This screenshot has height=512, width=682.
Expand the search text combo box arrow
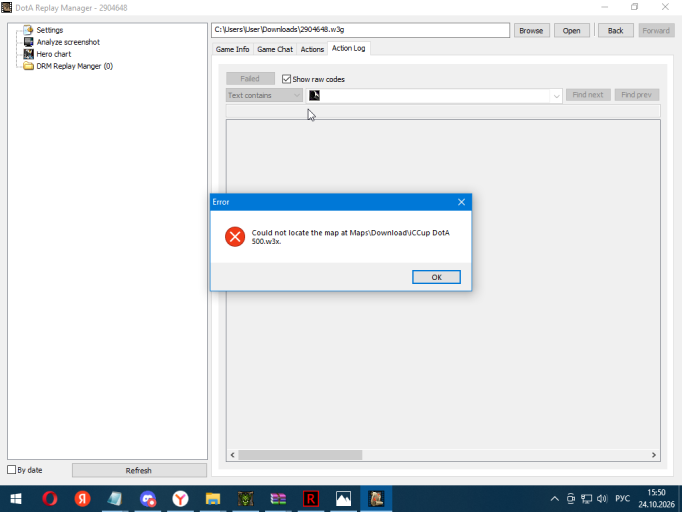556,96
